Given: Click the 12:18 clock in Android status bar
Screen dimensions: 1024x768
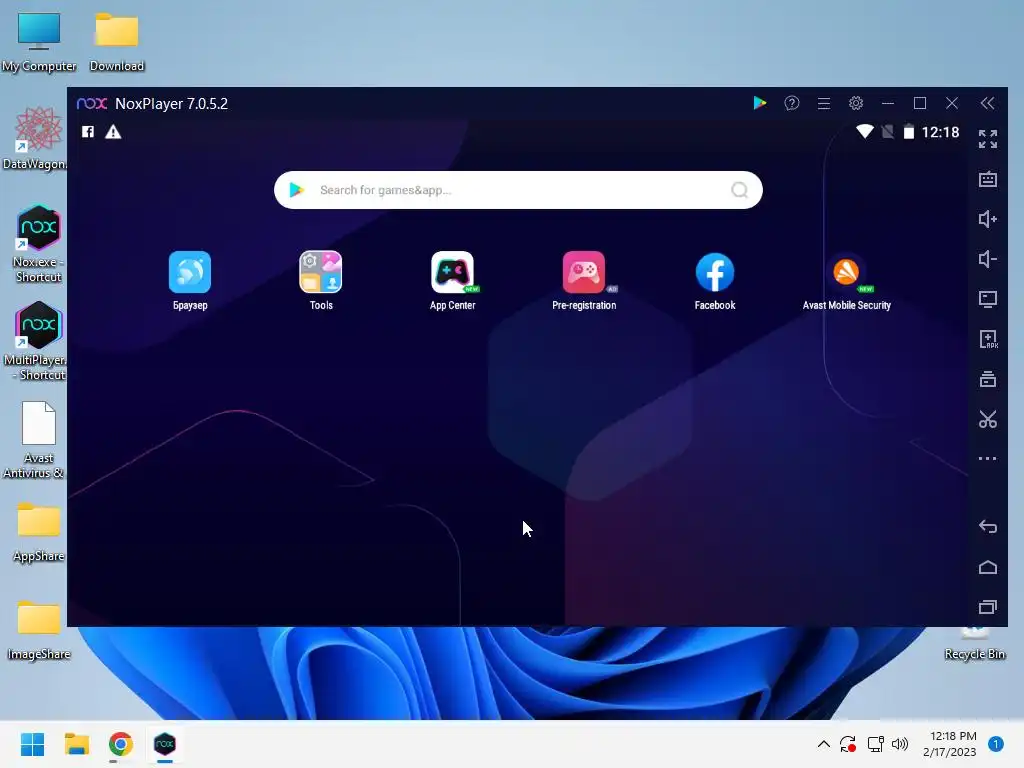Looking at the screenshot, I should (x=940, y=133).
